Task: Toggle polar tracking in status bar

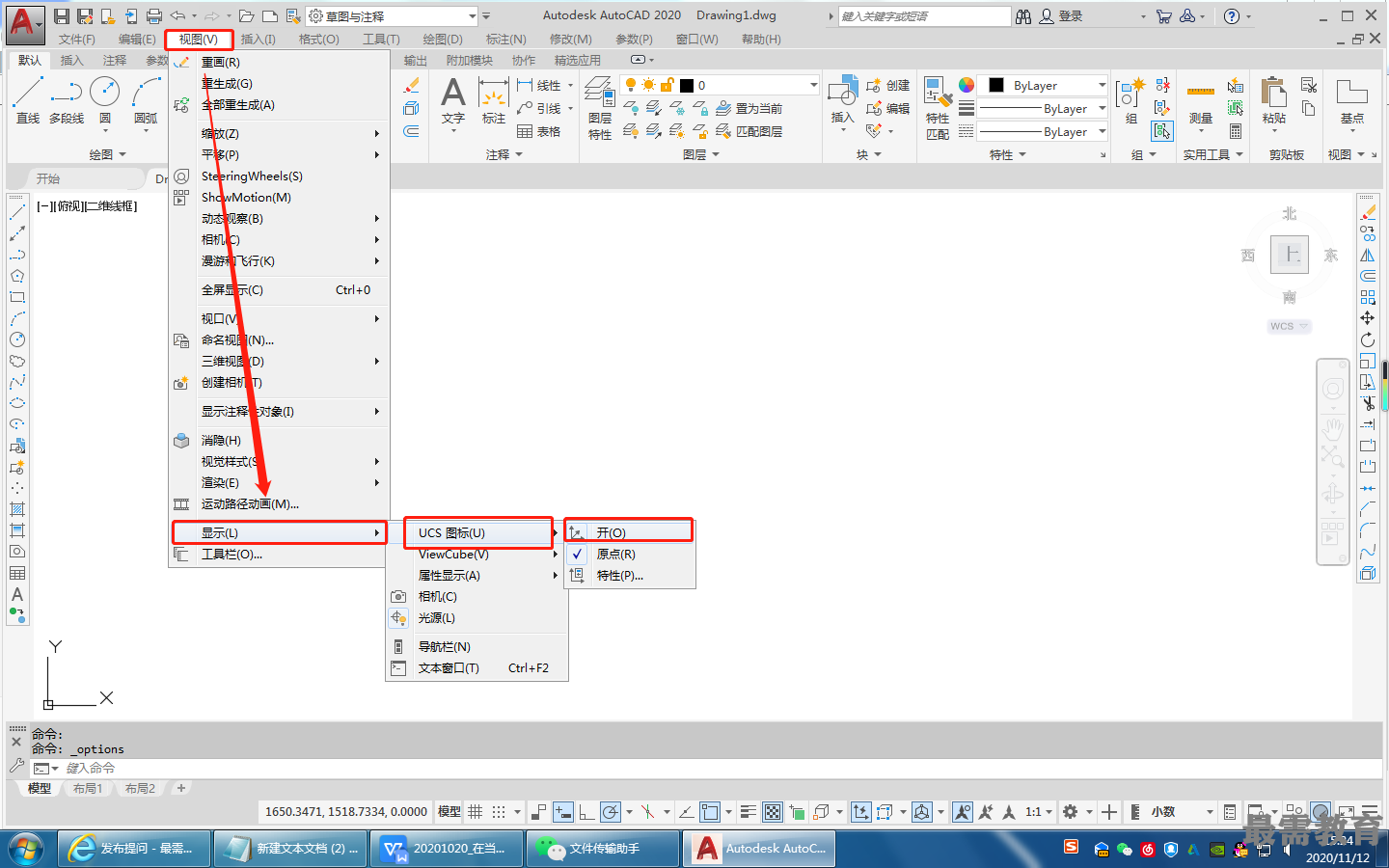Action: click(x=611, y=812)
